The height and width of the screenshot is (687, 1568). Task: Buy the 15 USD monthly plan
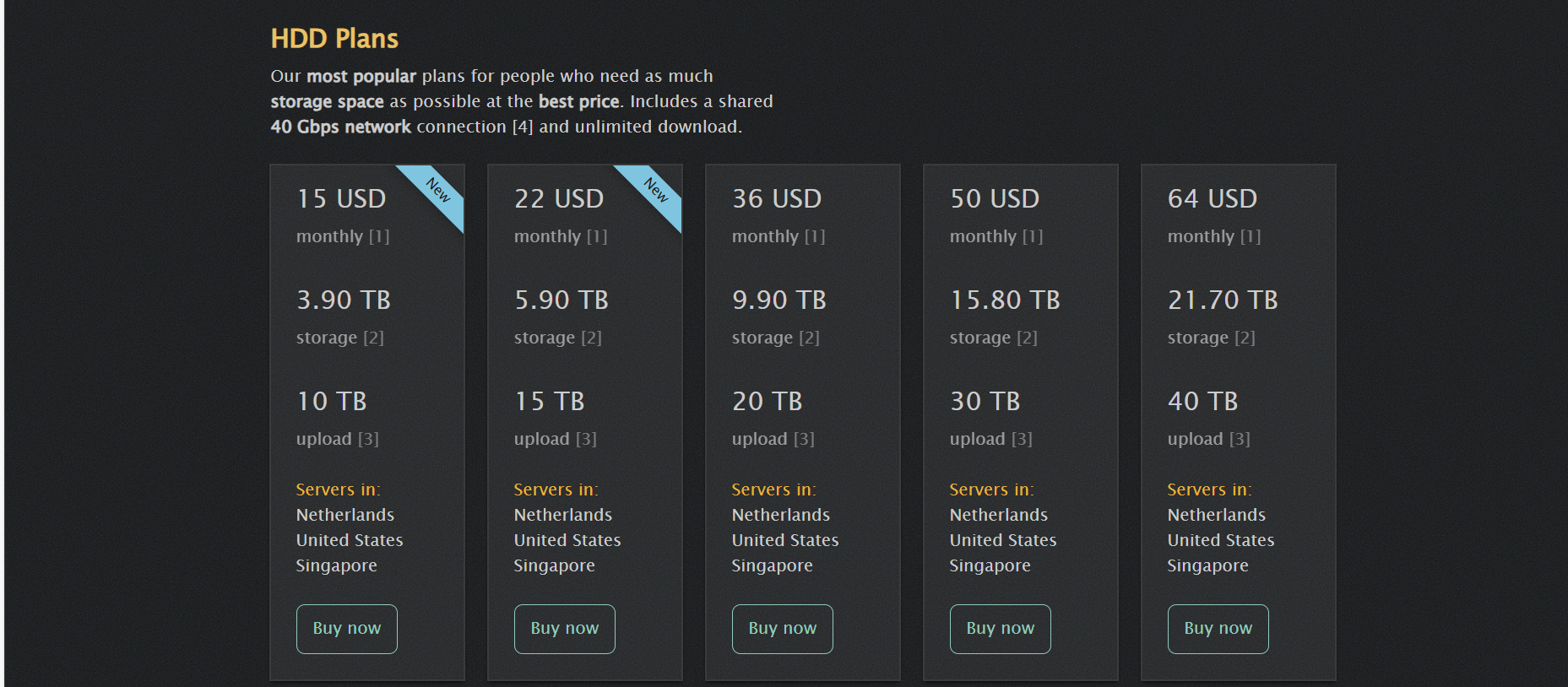(x=346, y=629)
